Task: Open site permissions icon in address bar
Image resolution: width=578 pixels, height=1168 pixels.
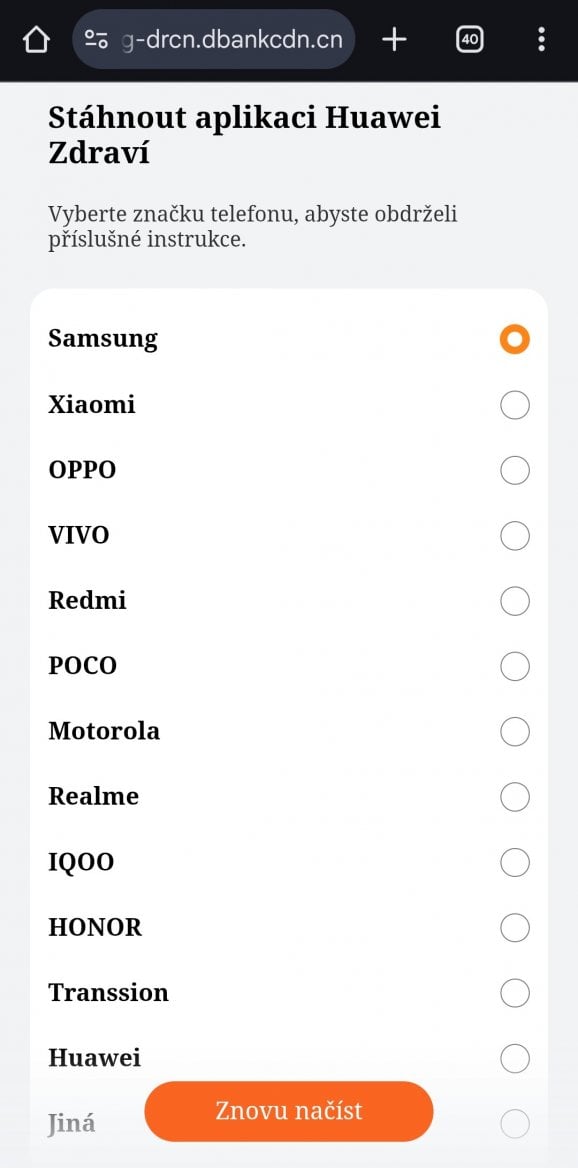Action: 95,39
